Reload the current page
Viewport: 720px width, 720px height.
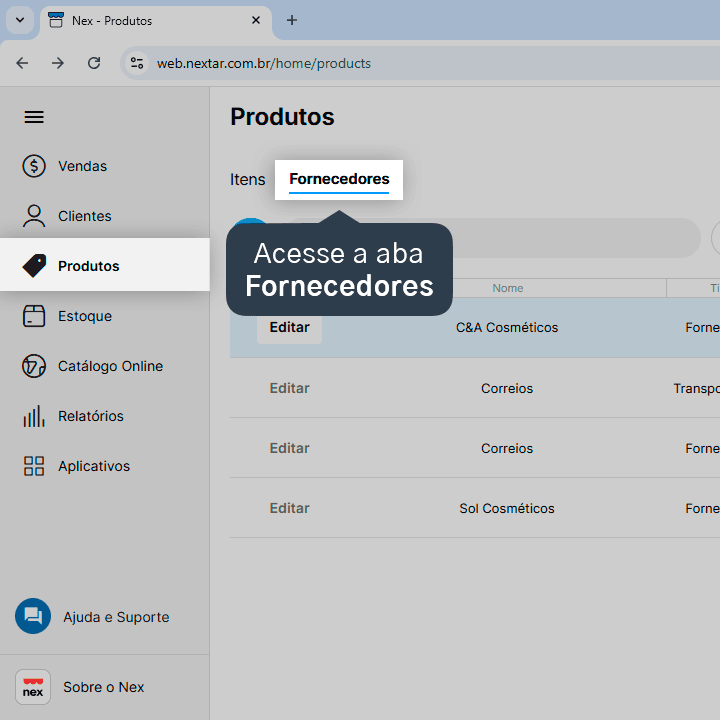click(94, 63)
